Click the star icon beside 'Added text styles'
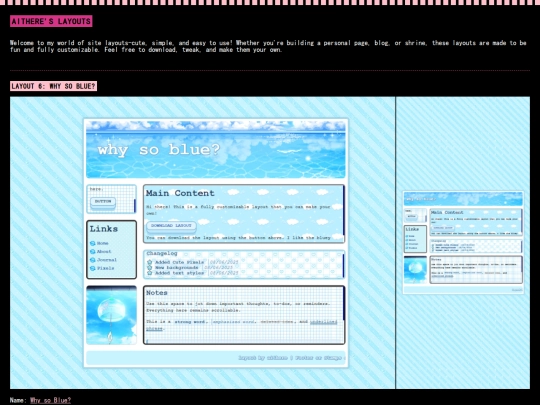The width and height of the screenshot is (540, 405). (149, 273)
